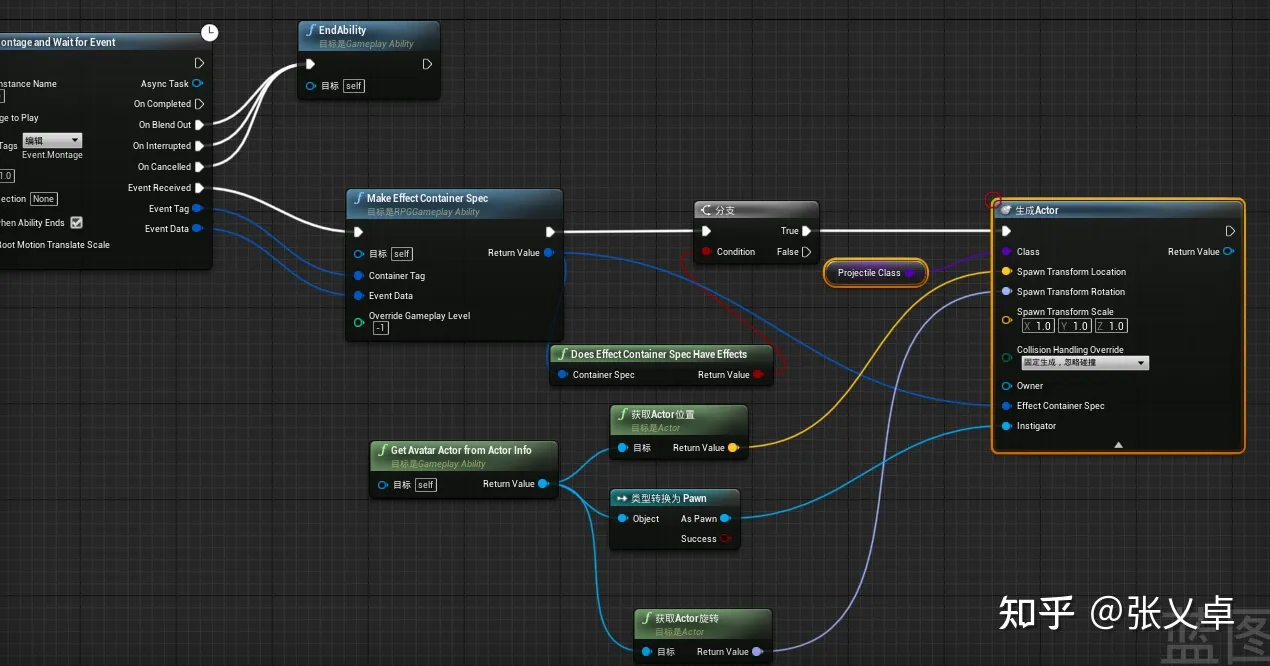The image size is (1270, 666).
Task: Click the clock icon on Montage and Wait node
Action: pyautogui.click(x=209, y=32)
